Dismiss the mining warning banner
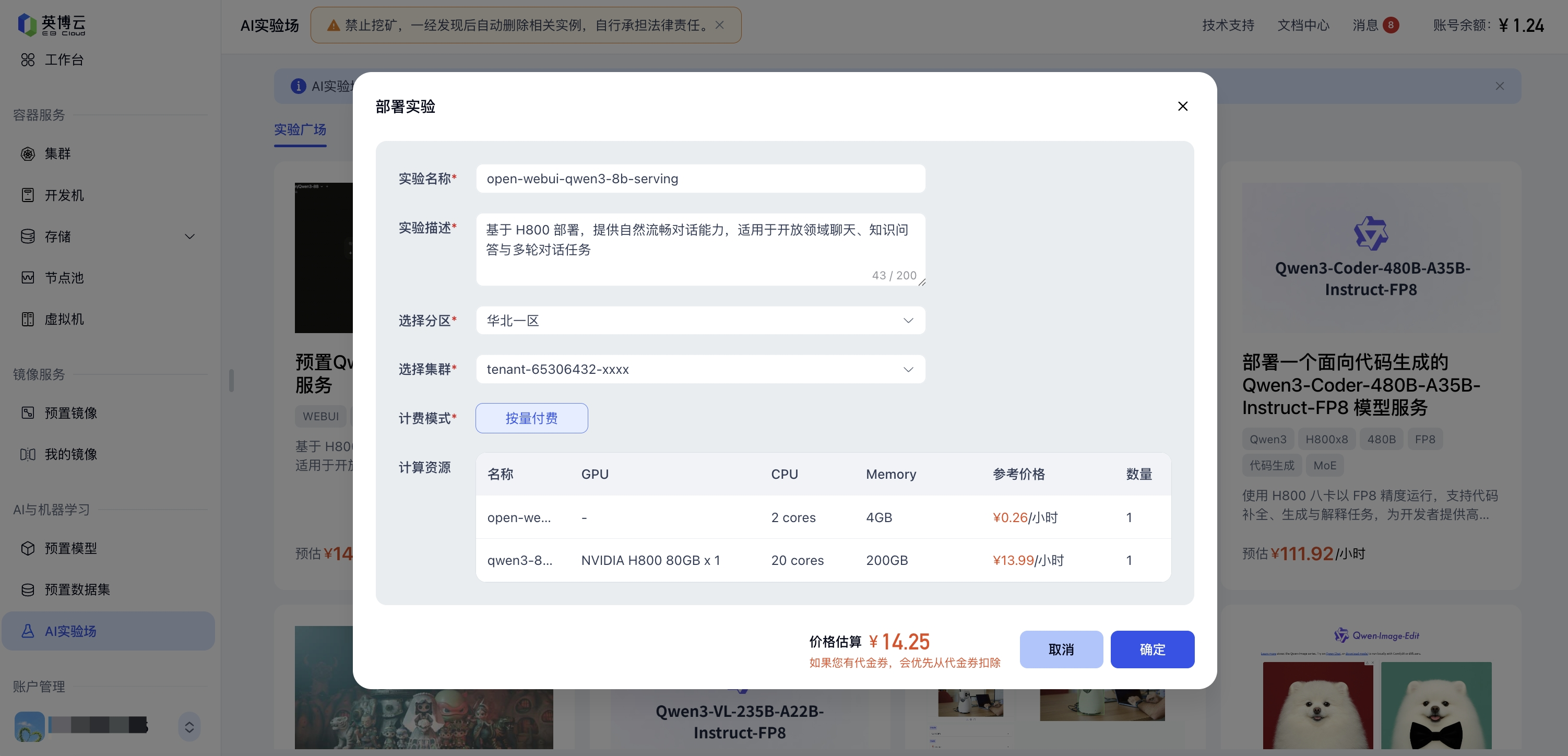This screenshot has height=756, width=1568. pos(719,25)
